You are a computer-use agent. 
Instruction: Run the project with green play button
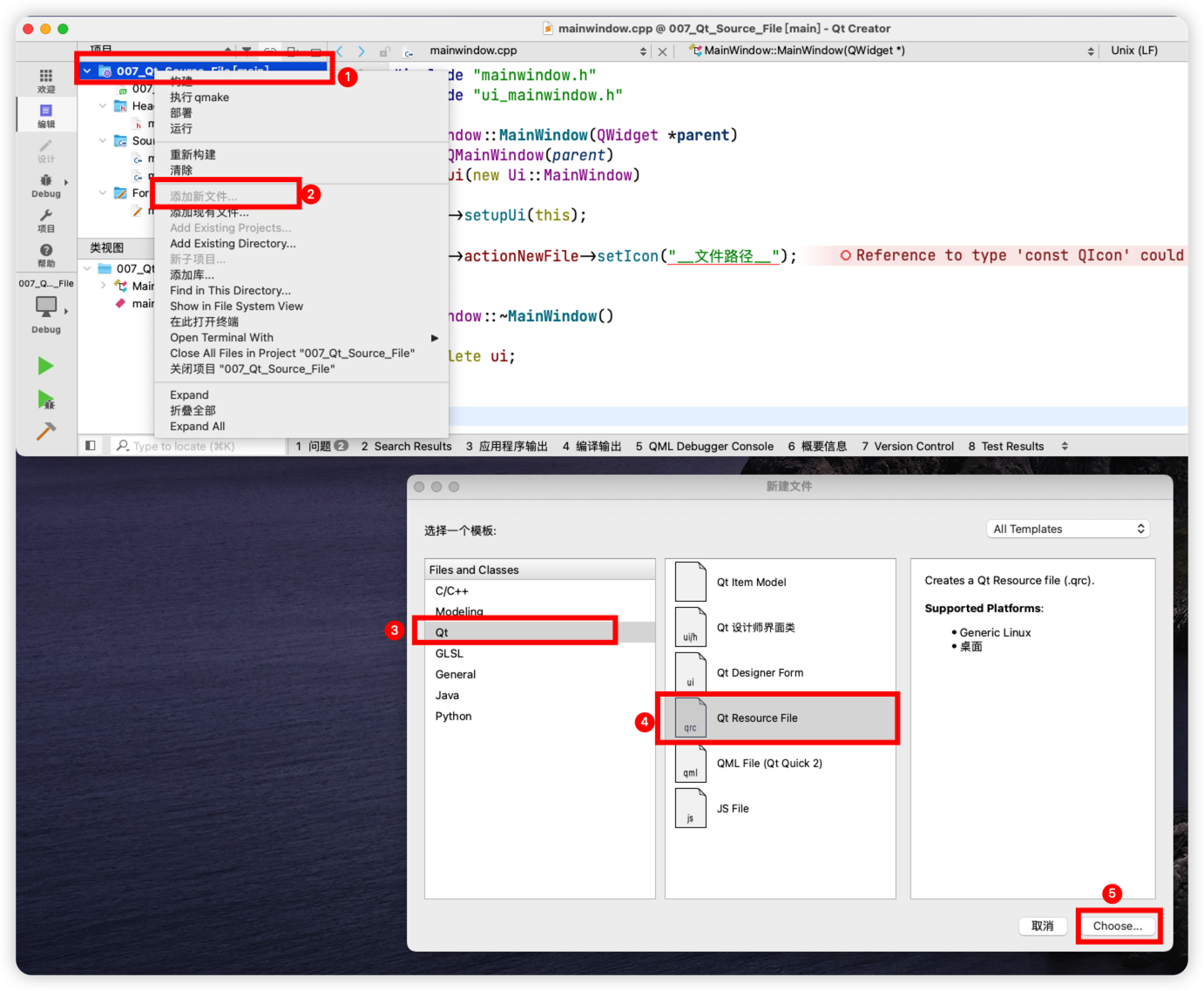46,366
